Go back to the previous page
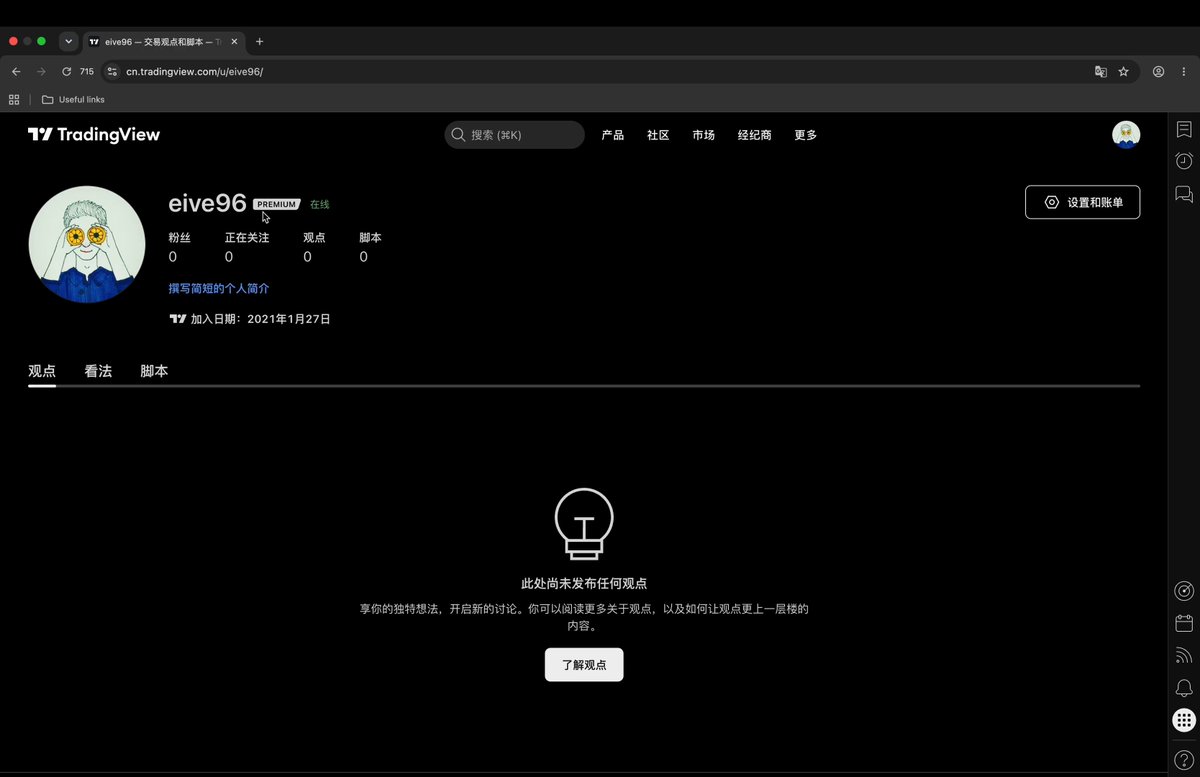Viewport: 1200px width, 777px height. 16,72
